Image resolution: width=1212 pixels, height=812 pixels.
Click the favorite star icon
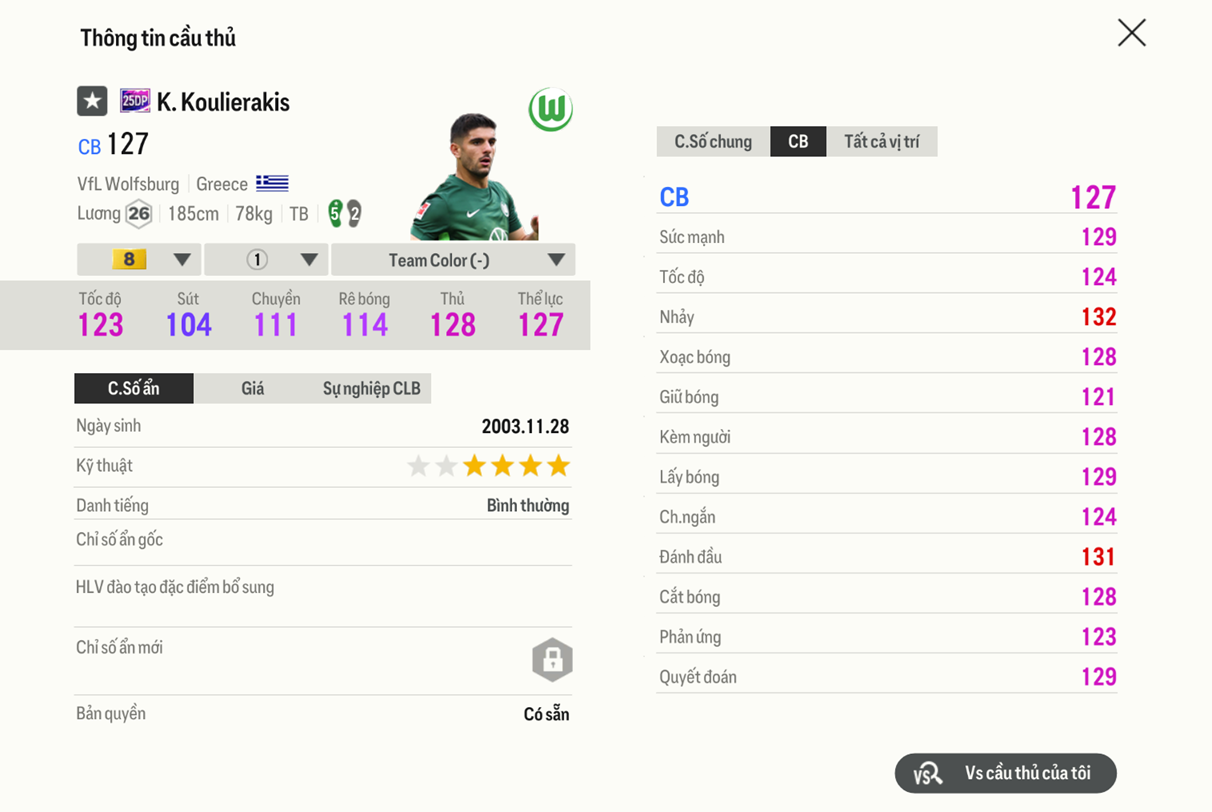[92, 101]
